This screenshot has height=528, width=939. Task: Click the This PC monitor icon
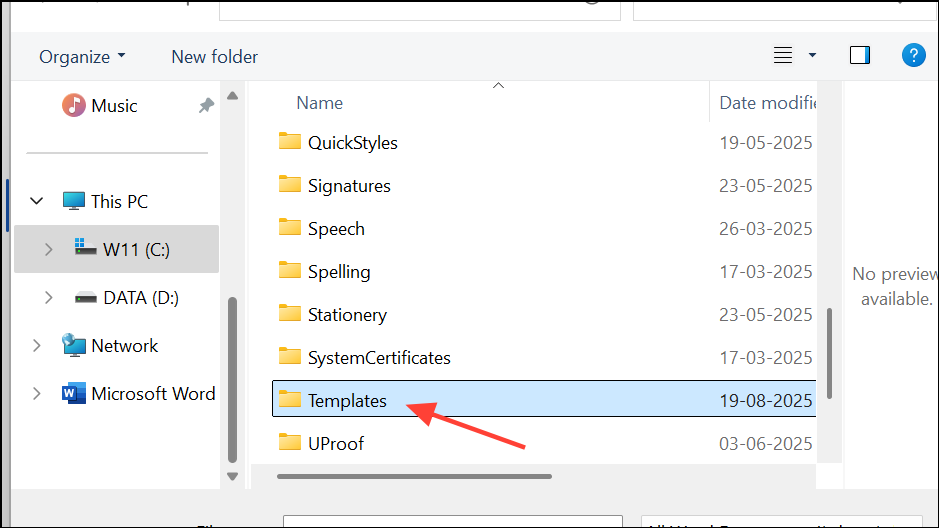coord(74,201)
